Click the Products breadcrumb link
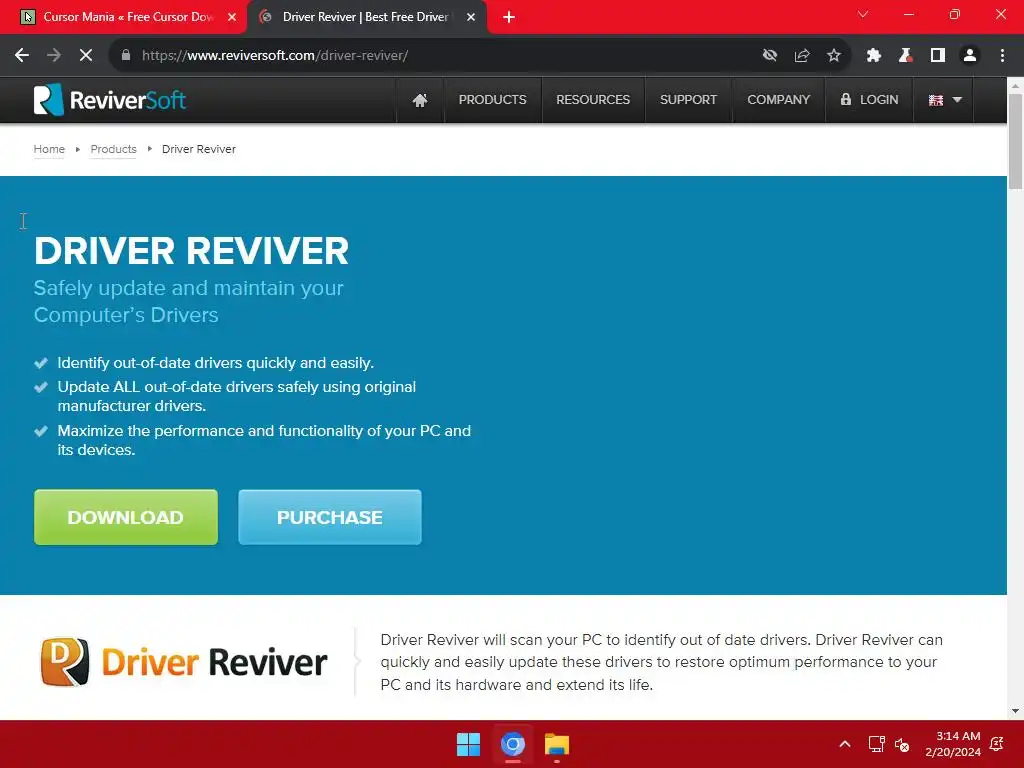 [x=114, y=149]
